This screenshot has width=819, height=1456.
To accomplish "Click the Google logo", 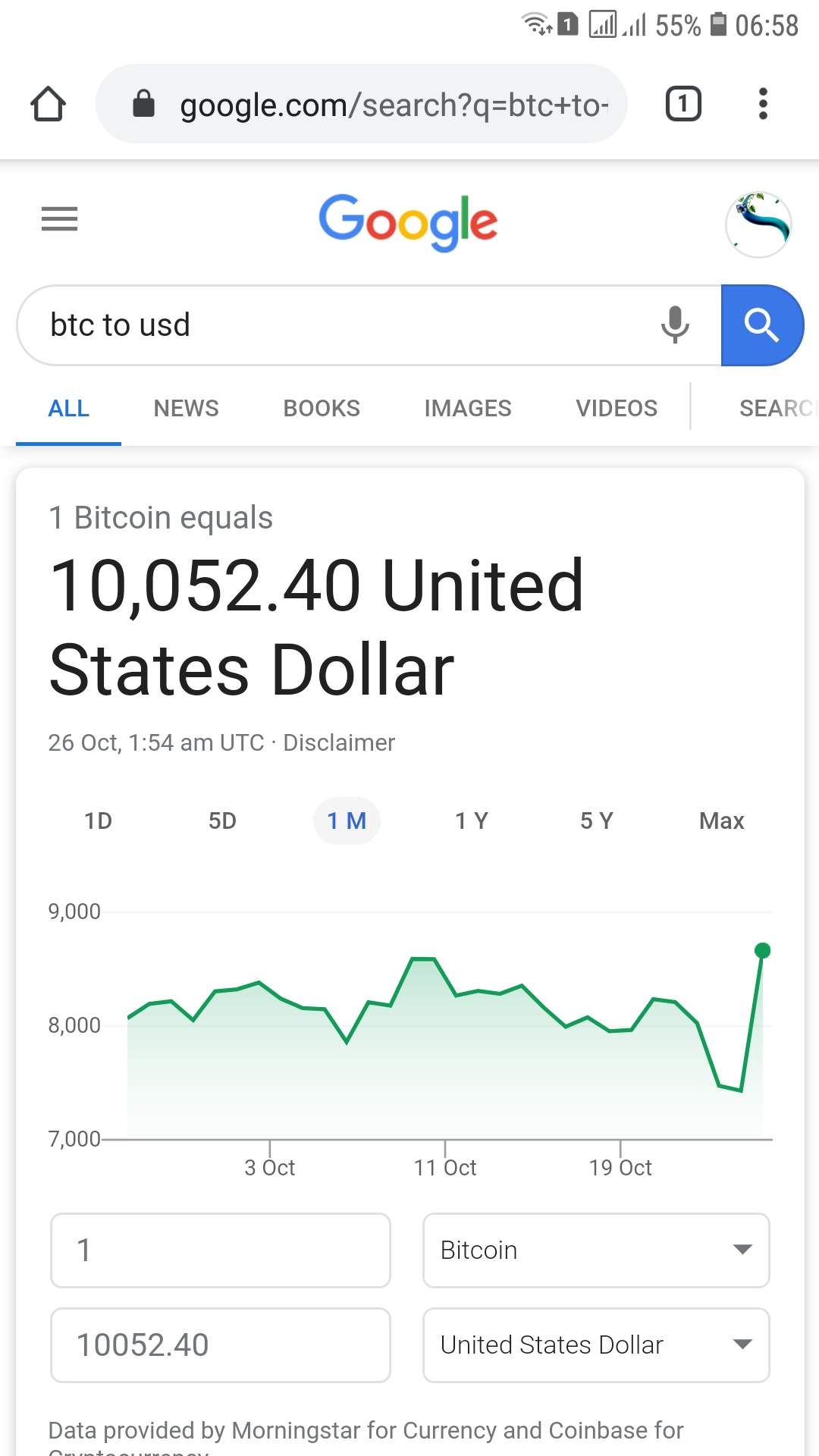I will 408,221.
